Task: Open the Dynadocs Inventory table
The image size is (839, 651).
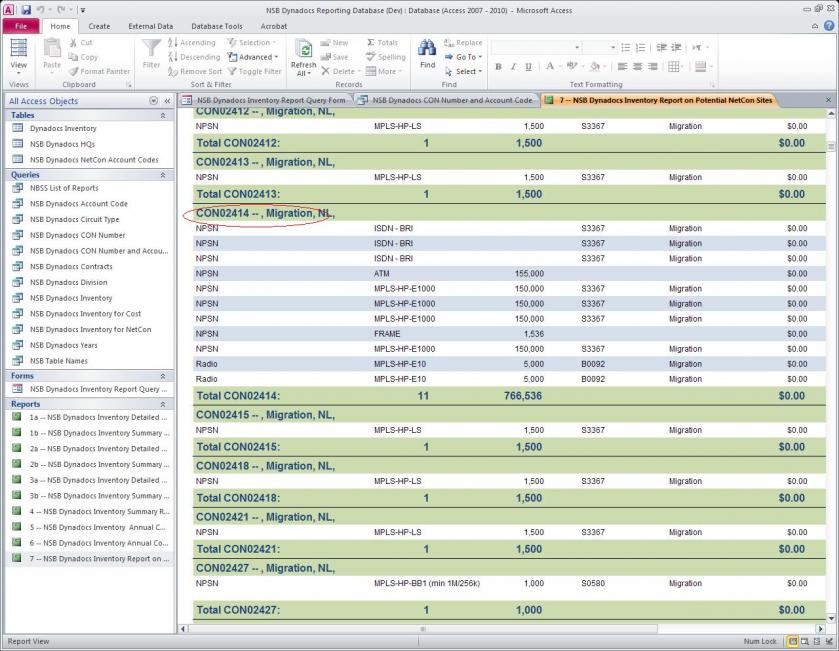Action: (x=63, y=128)
